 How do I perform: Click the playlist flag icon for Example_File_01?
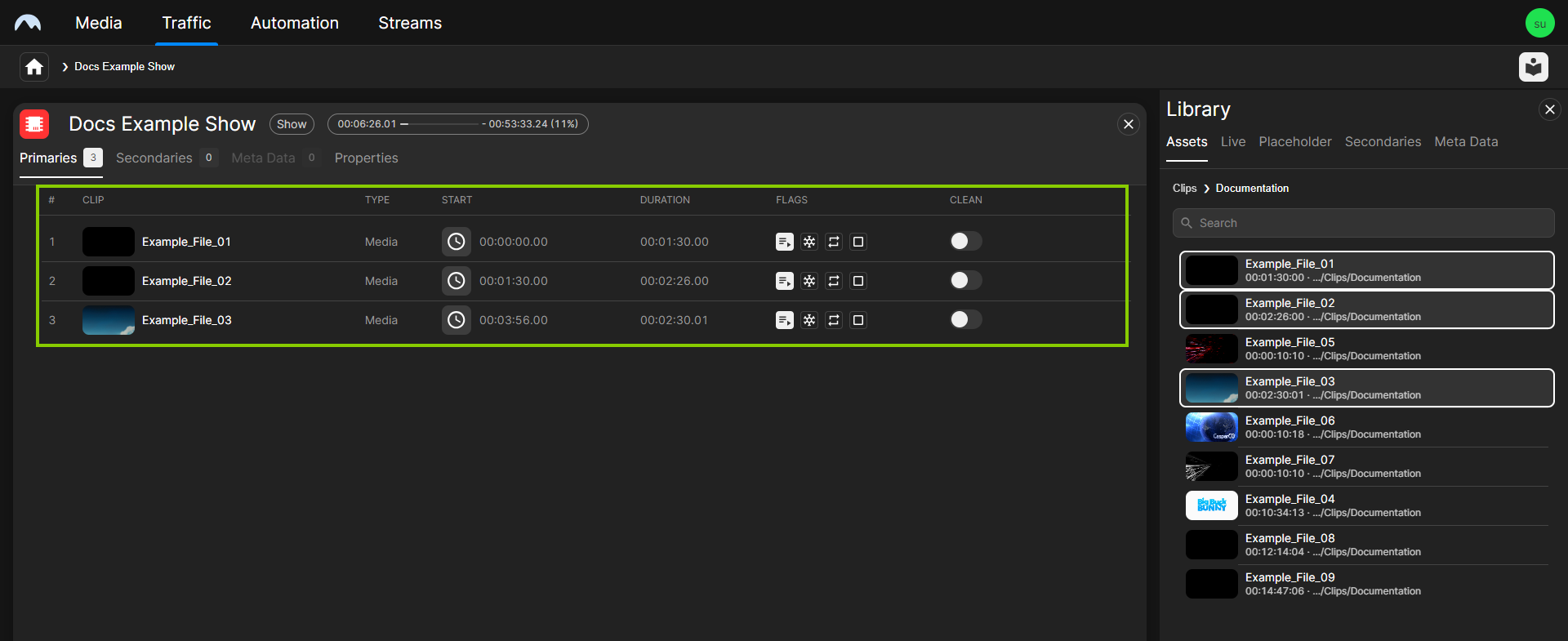[784, 242]
